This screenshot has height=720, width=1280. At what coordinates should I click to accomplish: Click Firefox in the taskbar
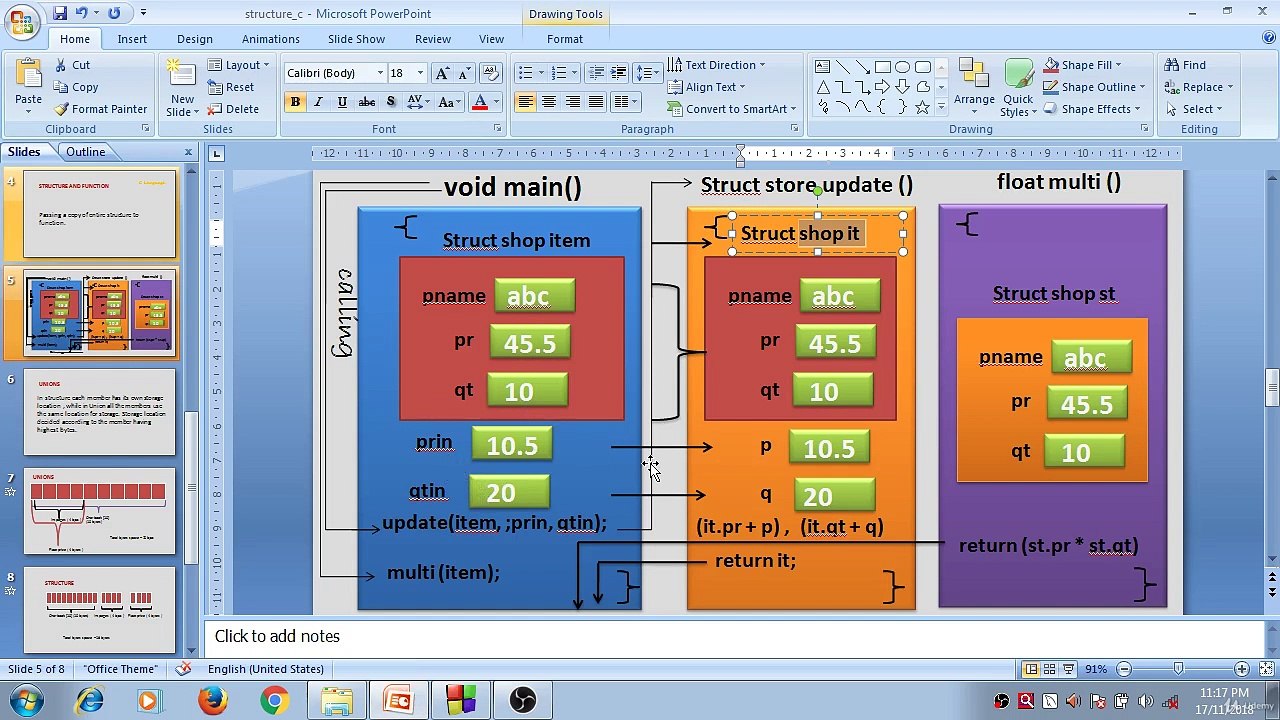pos(212,700)
